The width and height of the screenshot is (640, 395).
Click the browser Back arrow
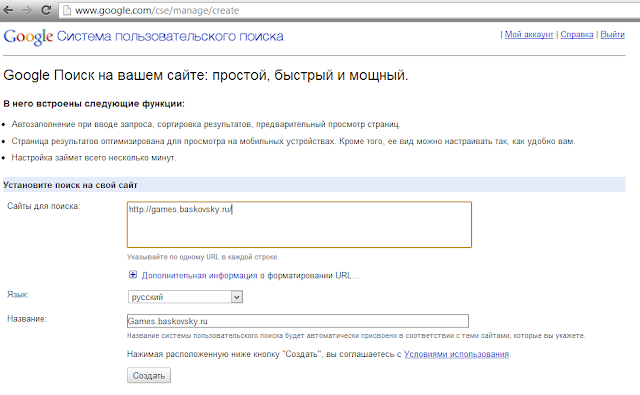(8, 10)
